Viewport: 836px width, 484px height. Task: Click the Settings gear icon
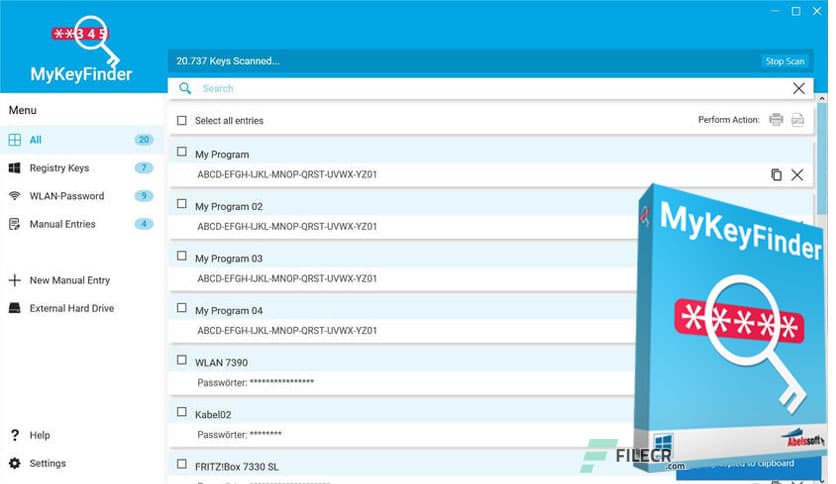[x=15, y=463]
